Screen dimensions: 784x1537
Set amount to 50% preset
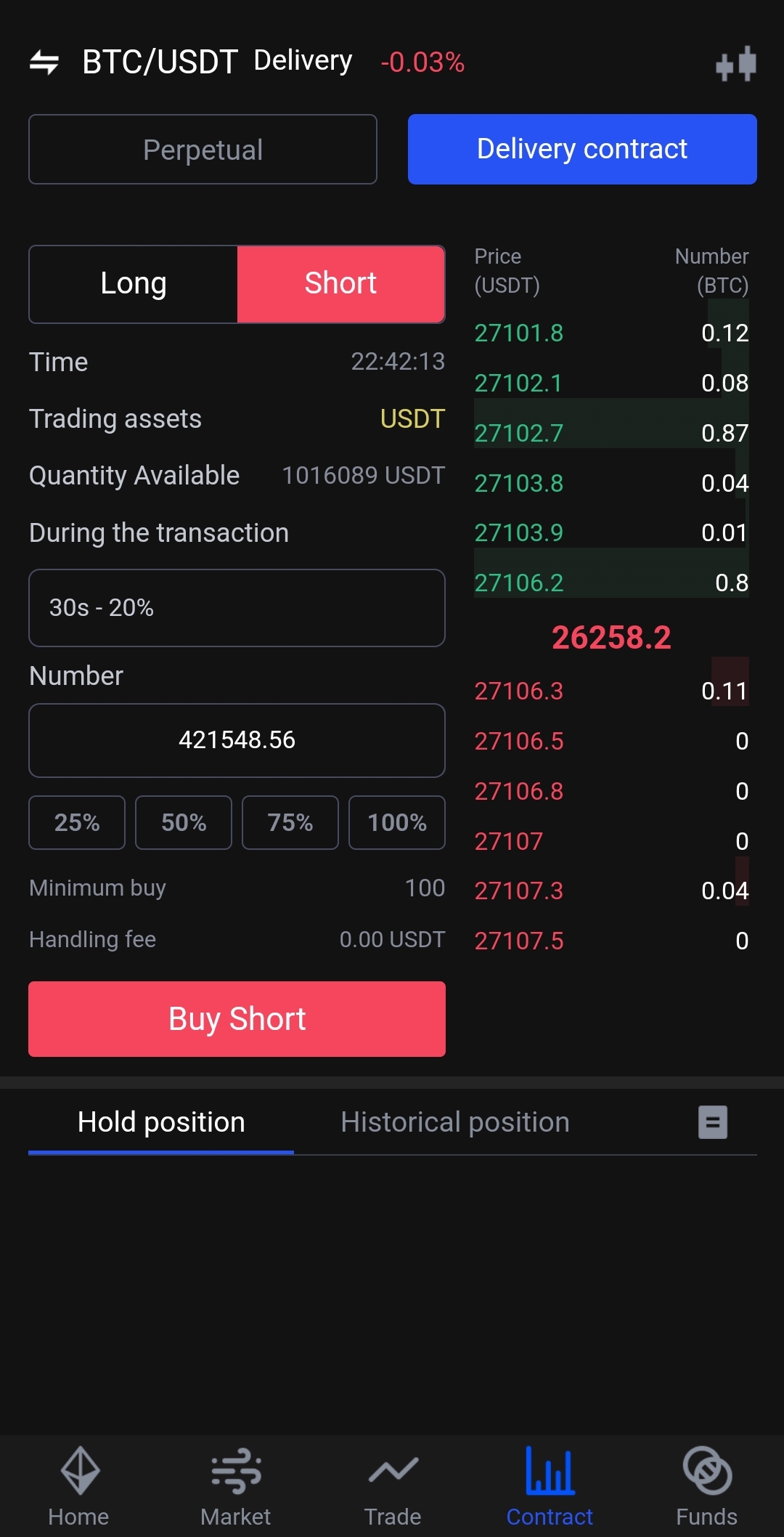(x=184, y=822)
